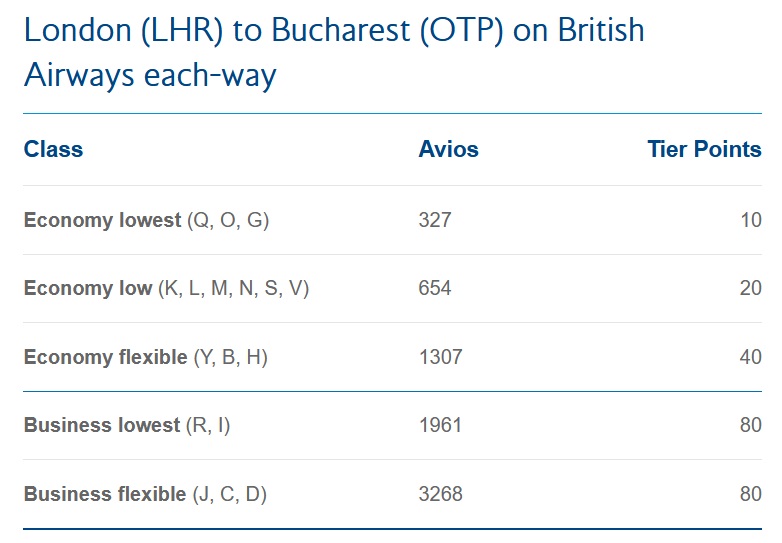
Task: Click the Class column header
Action: point(53,150)
